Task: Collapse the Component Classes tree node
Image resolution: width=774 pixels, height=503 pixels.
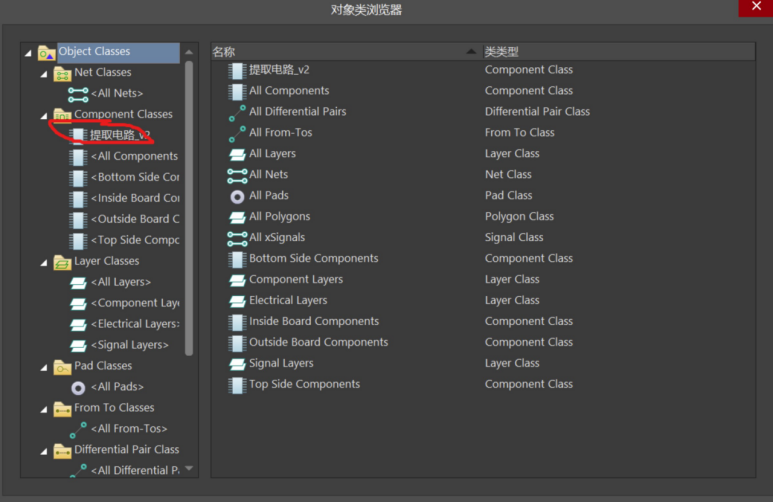Action: click(x=43, y=116)
